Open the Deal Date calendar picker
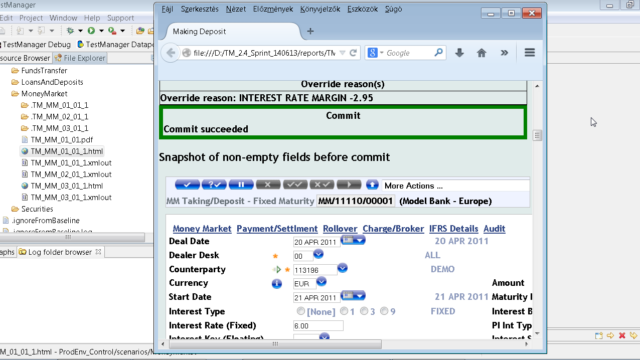 click(x=353, y=240)
